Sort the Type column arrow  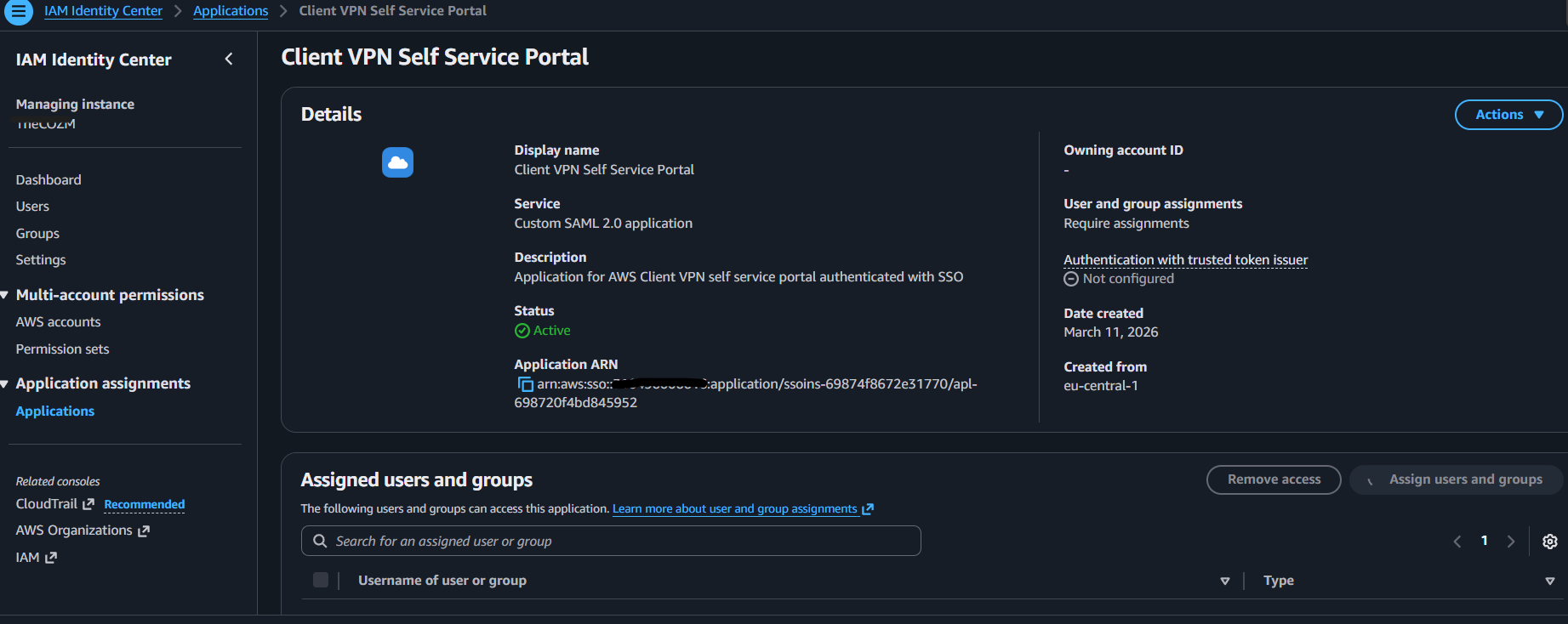click(x=1550, y=581)
